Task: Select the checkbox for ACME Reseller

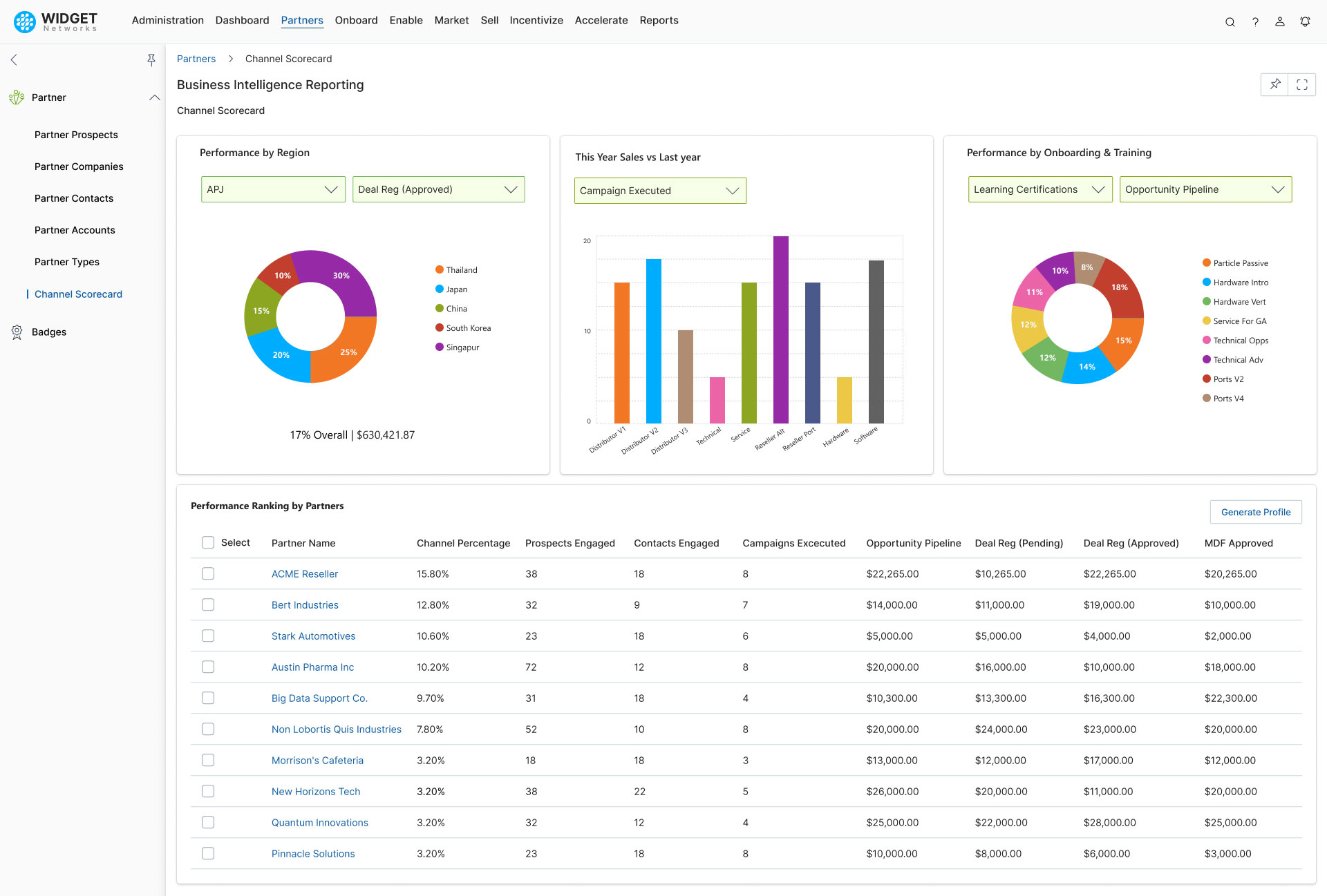Action: tap(208, 573)
